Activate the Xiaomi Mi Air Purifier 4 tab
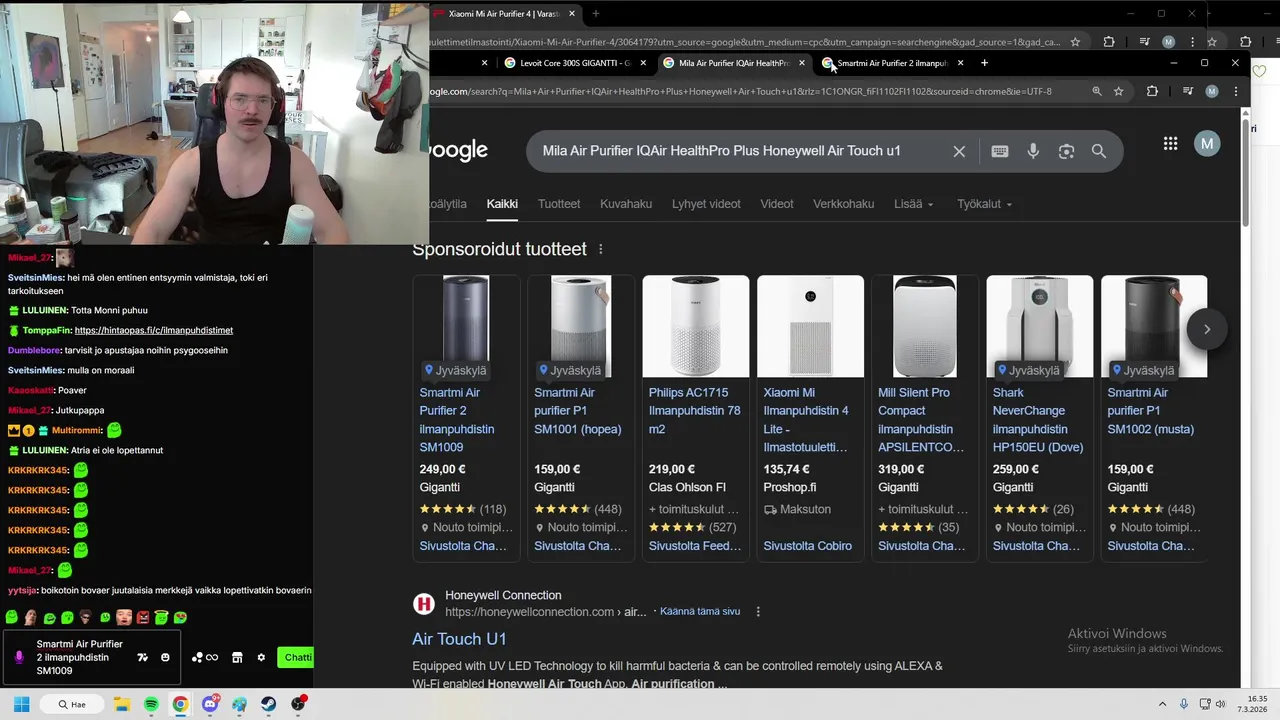This screenshot has height=720, width=1280. tap(505, 14)
